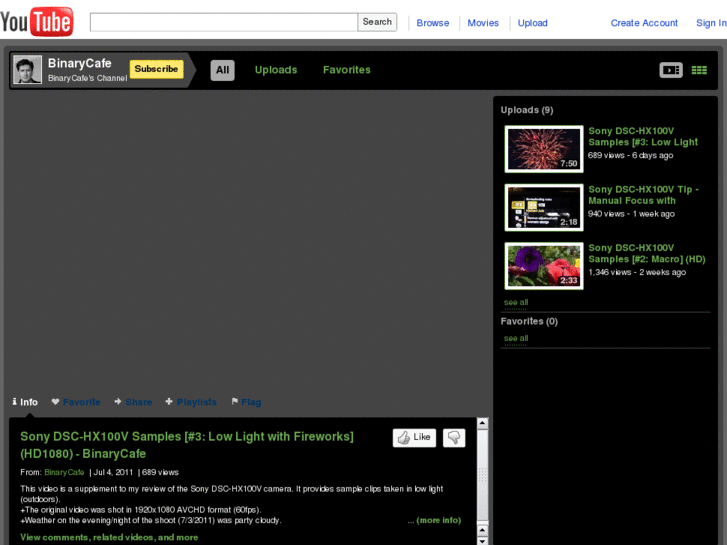The image size is (727, 545).
Task: Open the Manual Focus tip video thumbnail
Action: (544, 207)
